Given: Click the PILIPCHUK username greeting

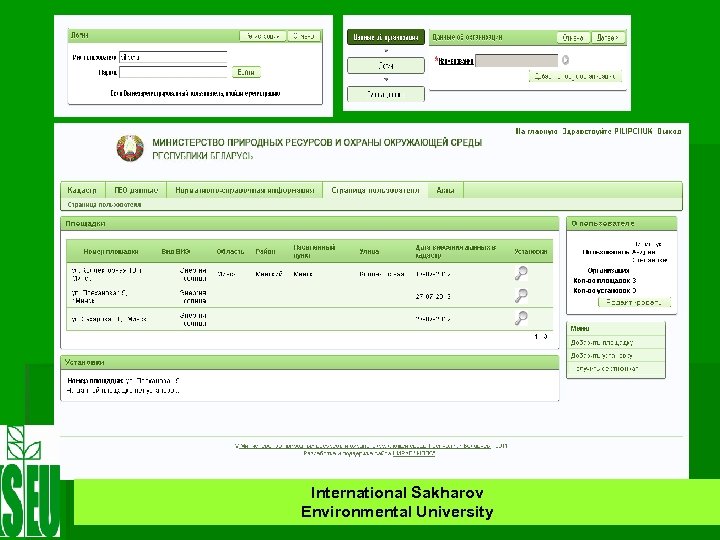Looking at the screenshot, I should coord(608,131).
